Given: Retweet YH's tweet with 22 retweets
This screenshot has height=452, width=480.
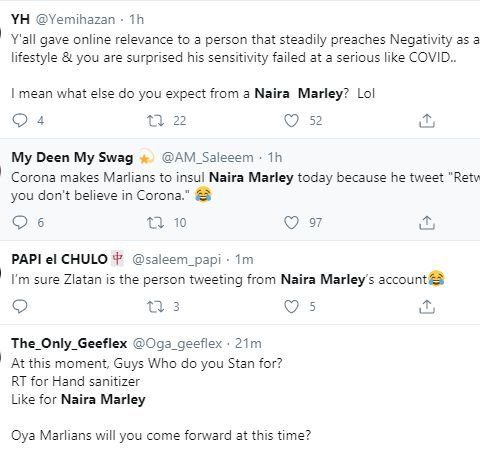Looking at the screenshot, I should (156, 121).
